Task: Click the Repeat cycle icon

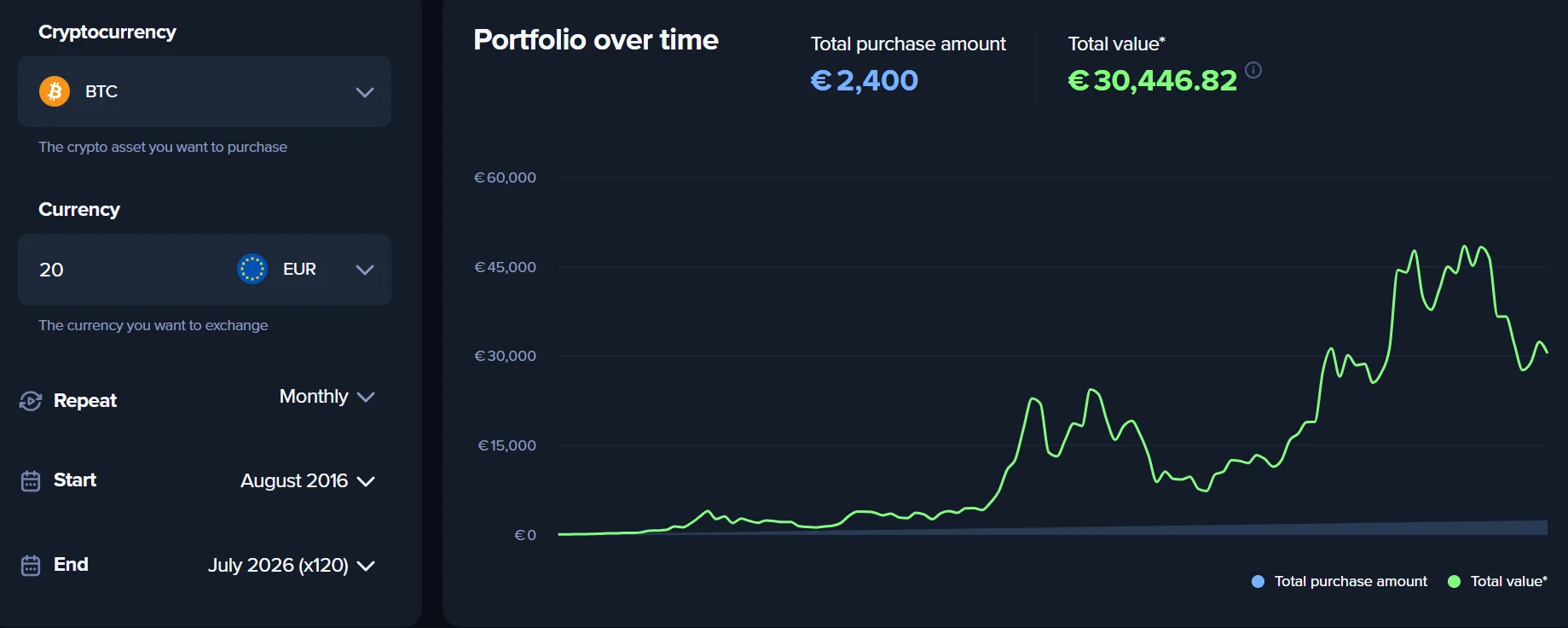Action: 31,401
